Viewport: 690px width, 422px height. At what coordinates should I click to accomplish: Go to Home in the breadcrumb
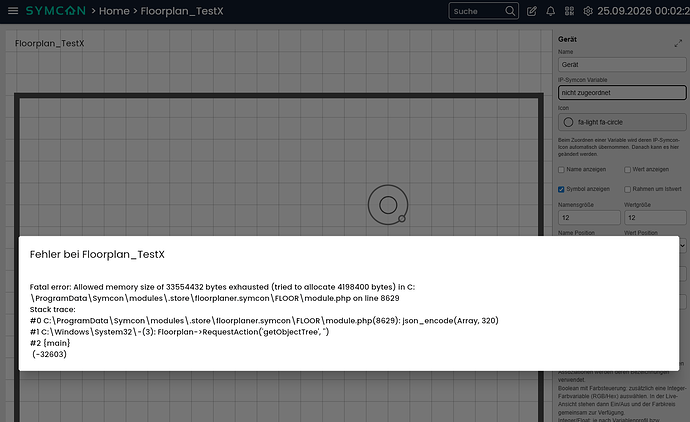(114, 11)
